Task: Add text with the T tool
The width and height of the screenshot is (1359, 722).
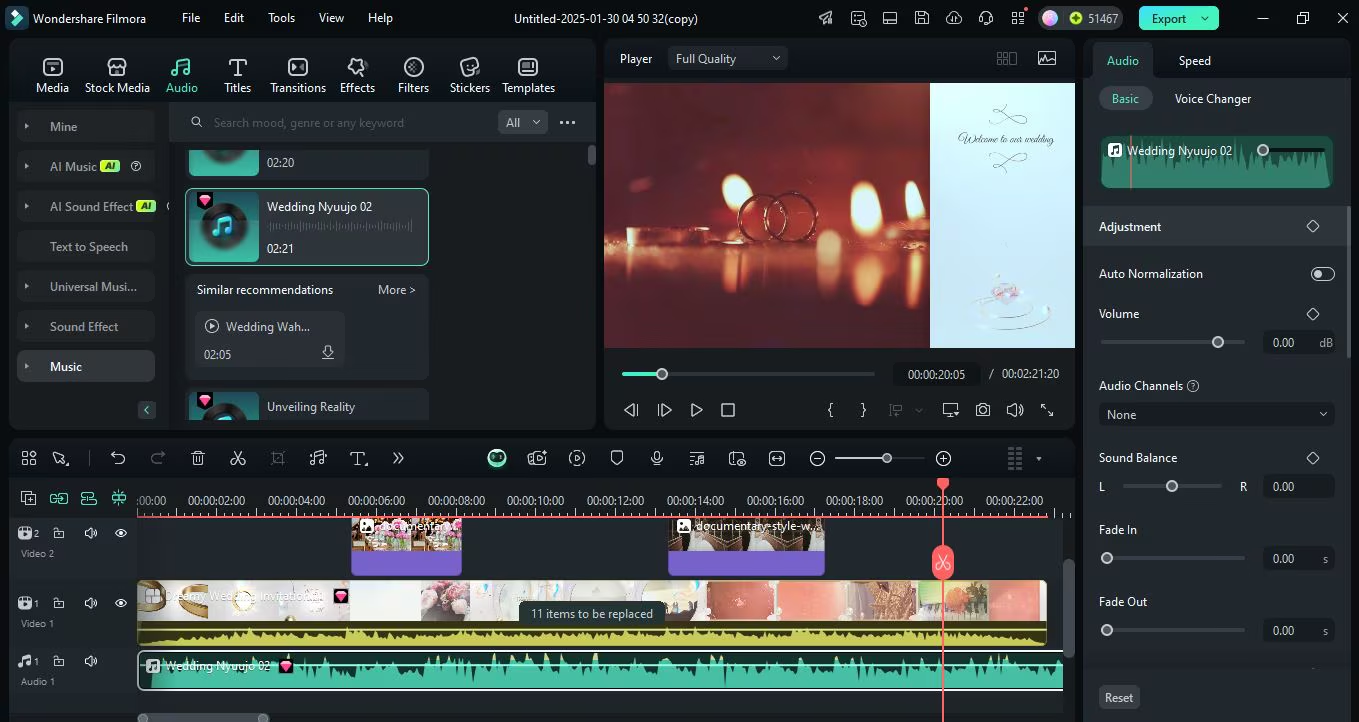Action: pyautogui.click(x=358, y=458)
